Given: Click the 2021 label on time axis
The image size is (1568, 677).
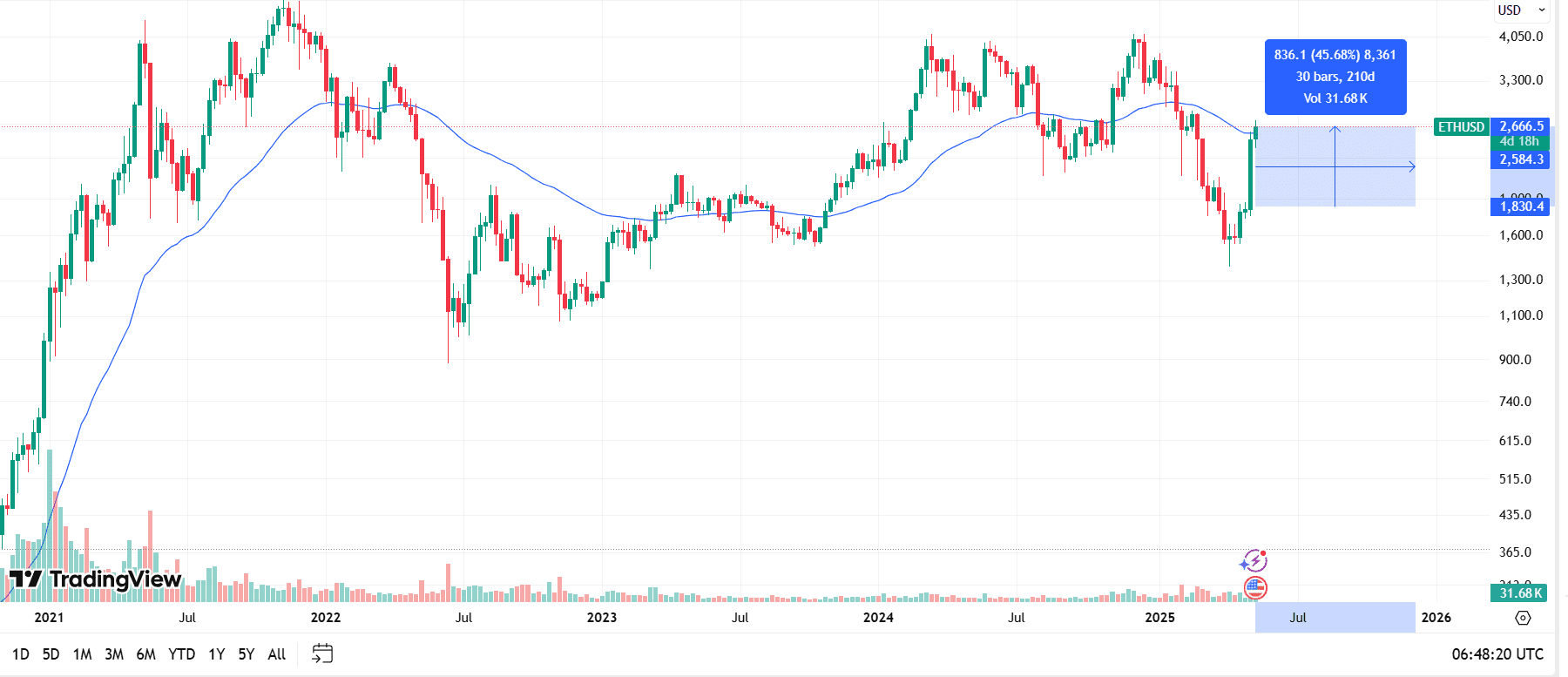Looking at the screenshot, I should (x=49, y=618).
